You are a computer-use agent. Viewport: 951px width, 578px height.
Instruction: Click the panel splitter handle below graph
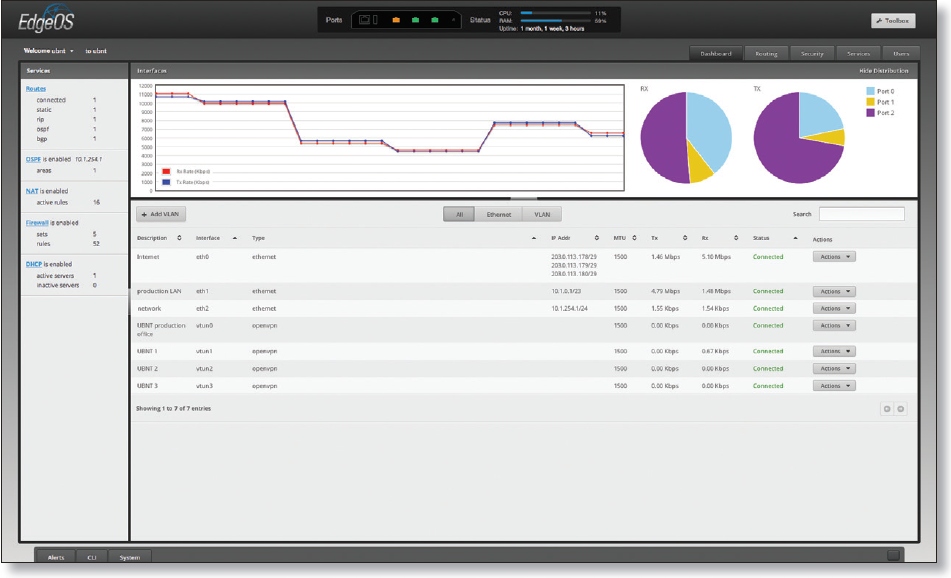[523, 198]
